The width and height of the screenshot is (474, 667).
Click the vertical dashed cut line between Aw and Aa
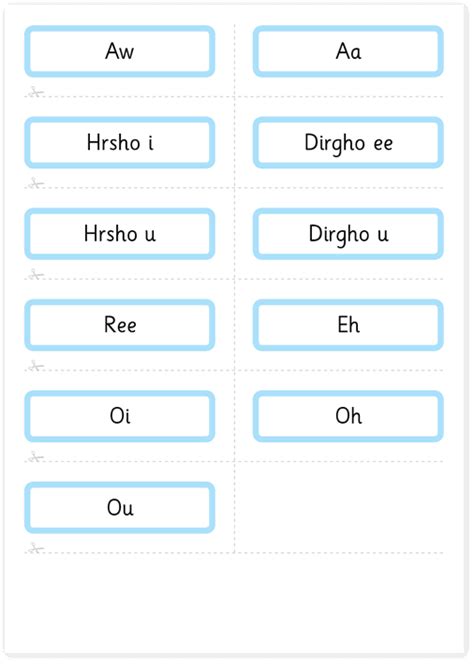point(234,60)
